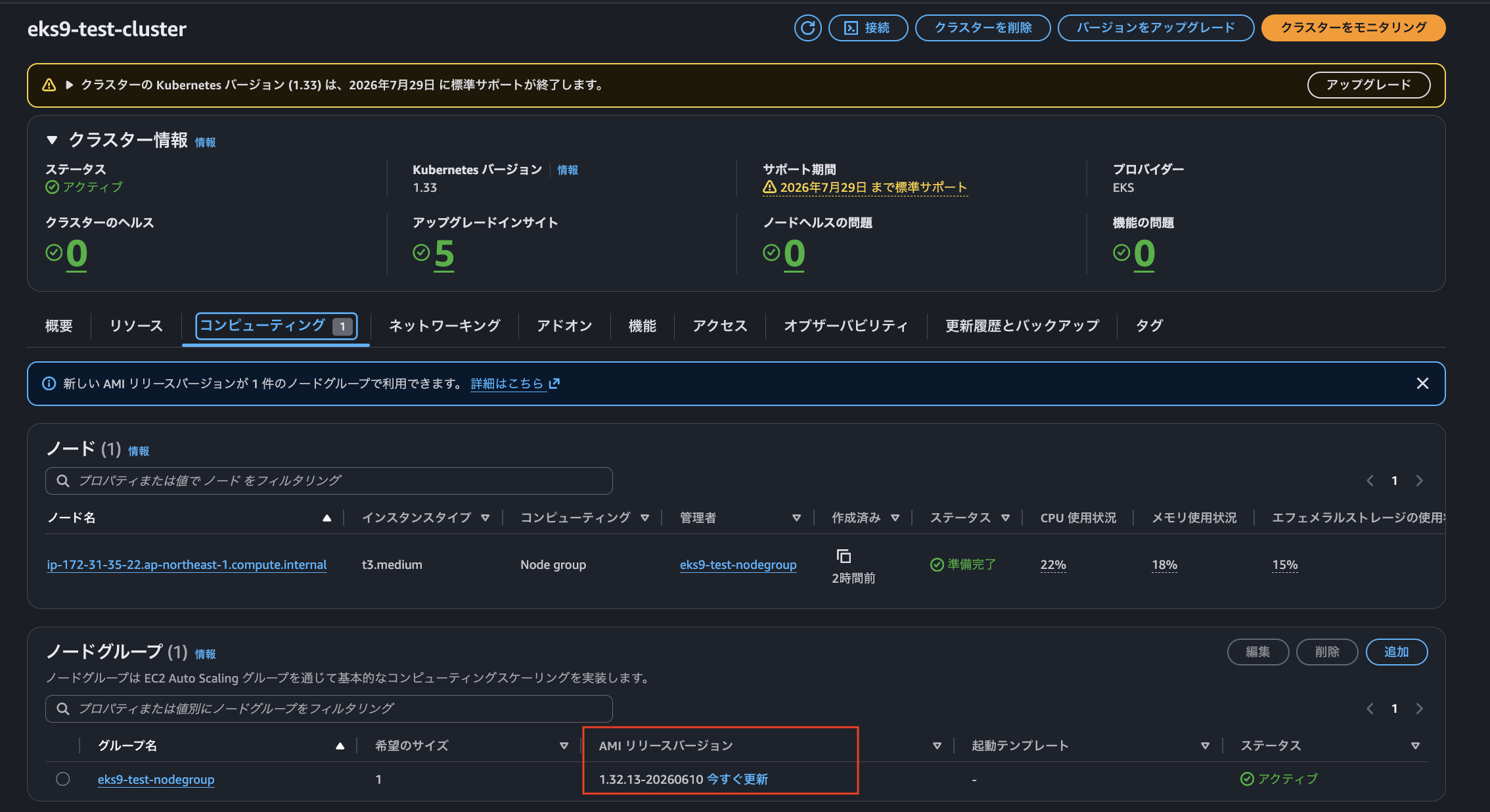Click the アップグレード button in warning banner
Image resolution: width=1490 pixels, height=812 pixels.
(x=1368, y=85)
